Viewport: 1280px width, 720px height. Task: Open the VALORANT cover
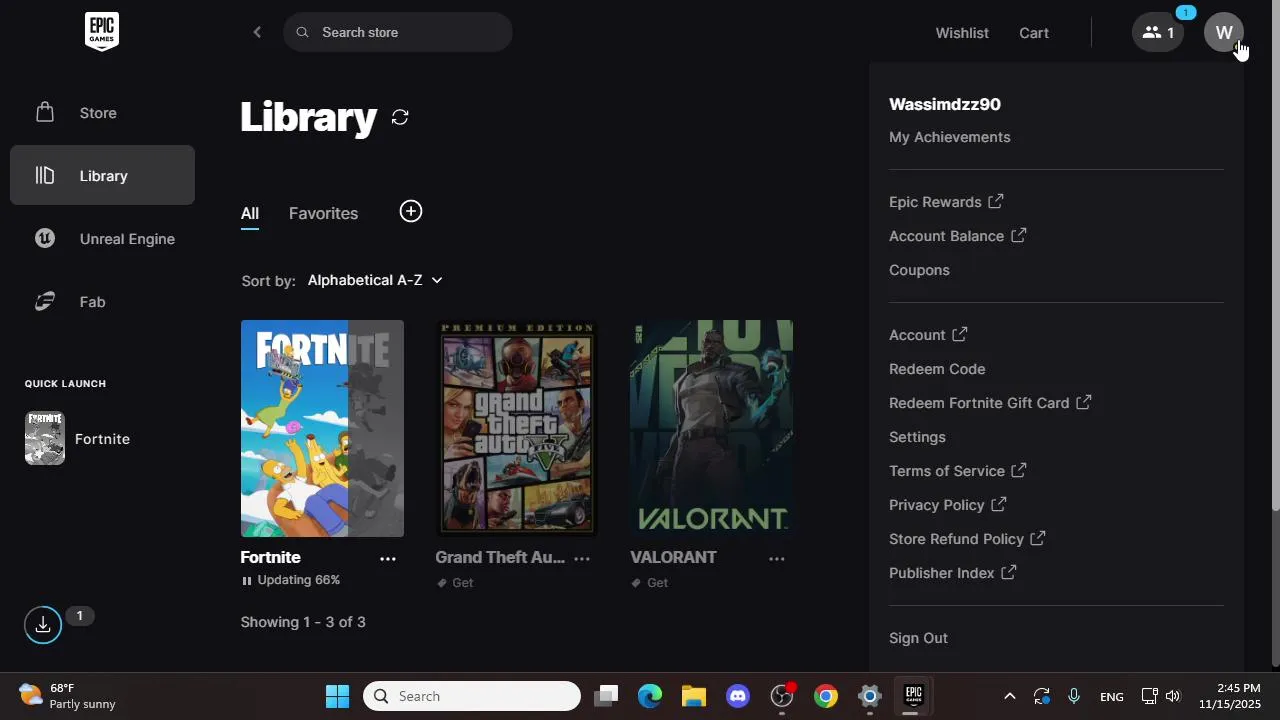711,428
